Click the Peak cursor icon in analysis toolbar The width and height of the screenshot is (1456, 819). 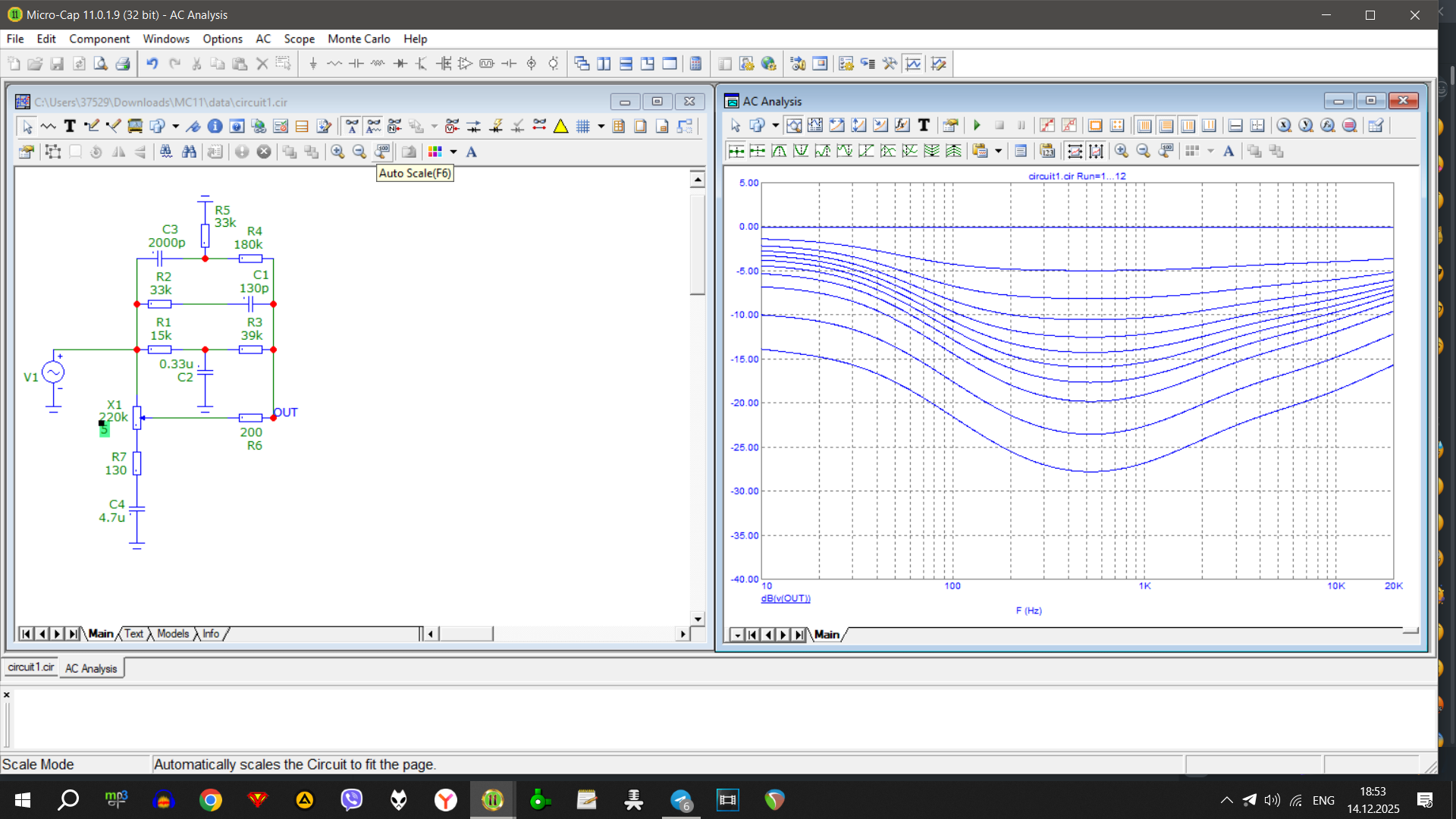tap(779, 152)
